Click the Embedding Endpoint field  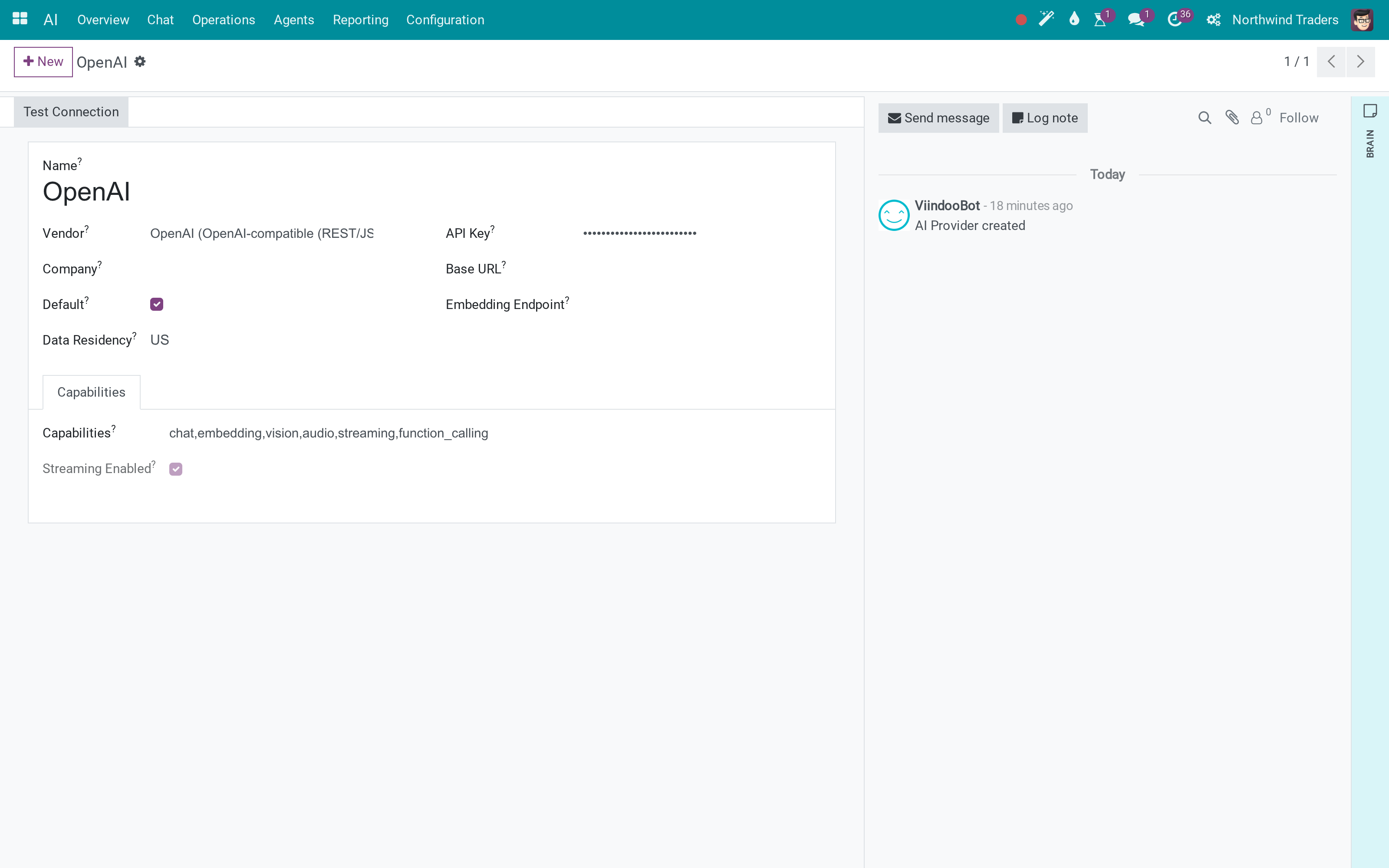(702, 304)
